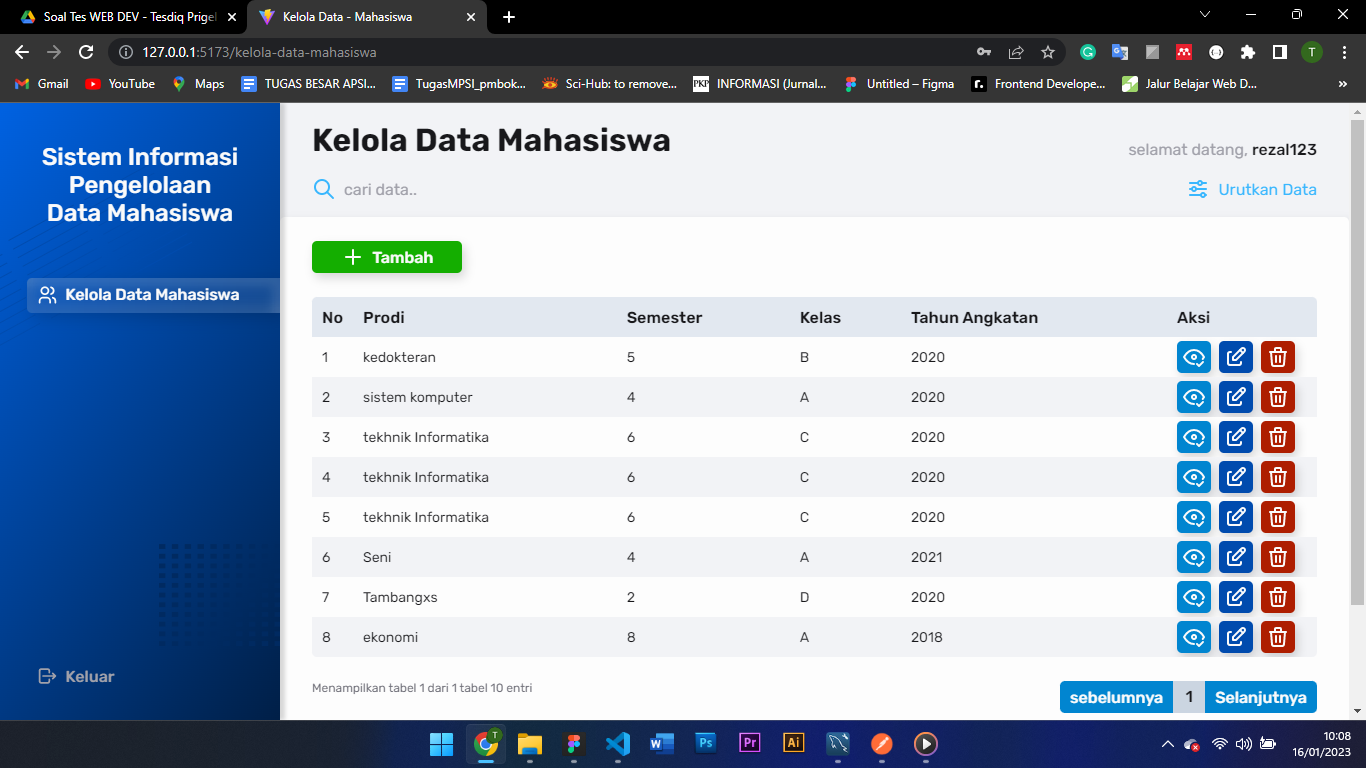Click the search magnifier icon

pos(321,188)
